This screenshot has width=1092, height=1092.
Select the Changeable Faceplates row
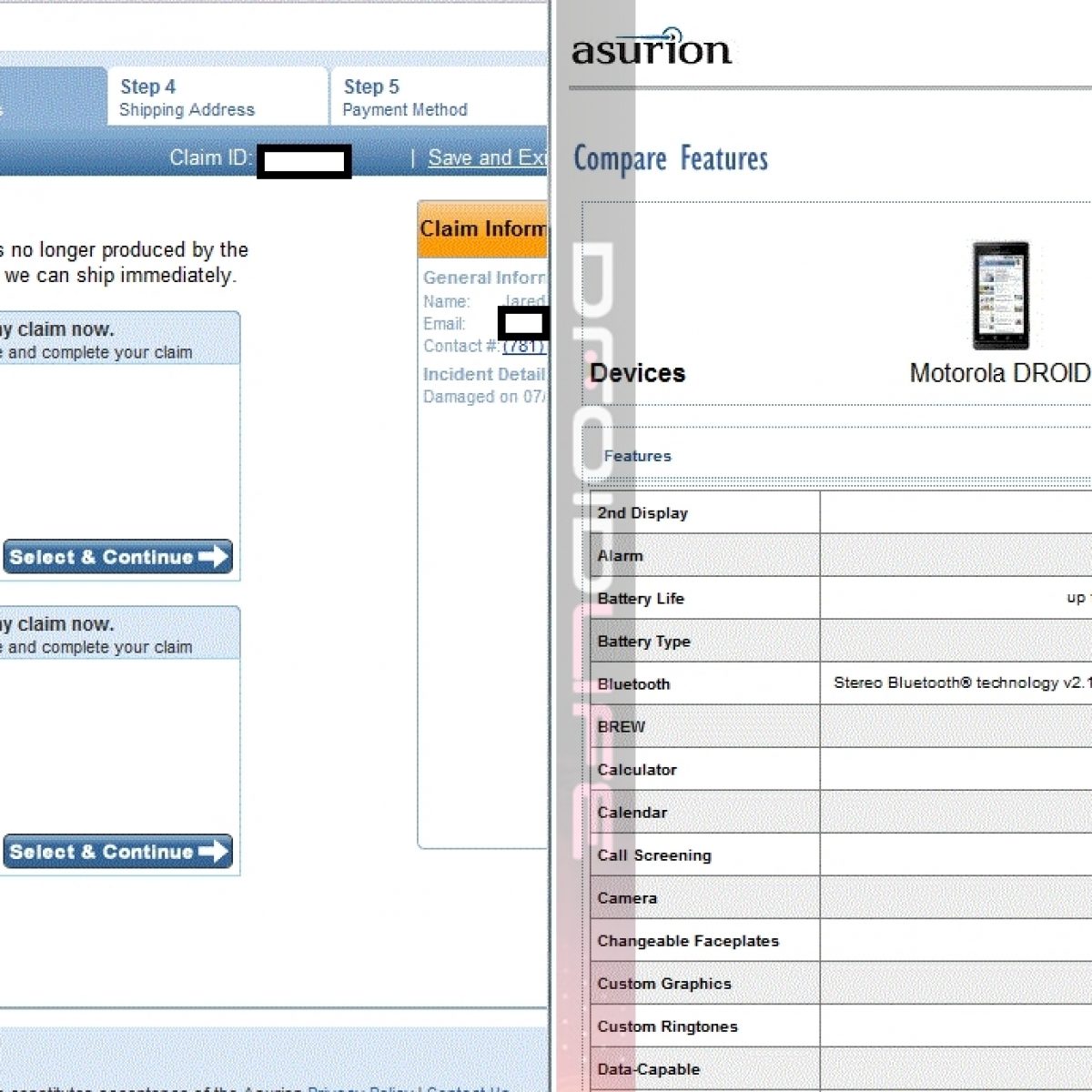coord(688,941)
